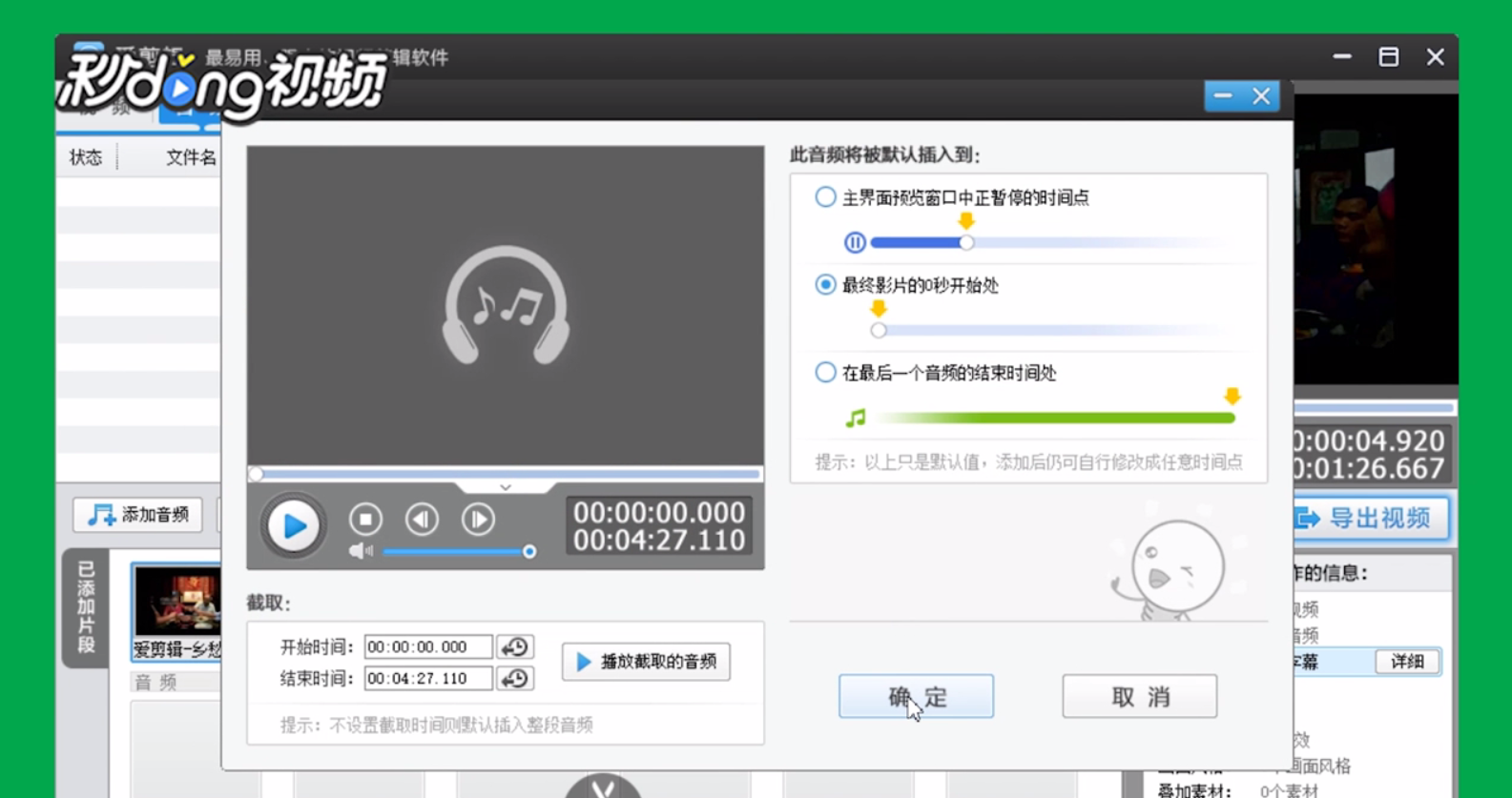This screenshot has width=1512, height=798.
Task: Click the audio playback progress bar
Action: point(506,474)
